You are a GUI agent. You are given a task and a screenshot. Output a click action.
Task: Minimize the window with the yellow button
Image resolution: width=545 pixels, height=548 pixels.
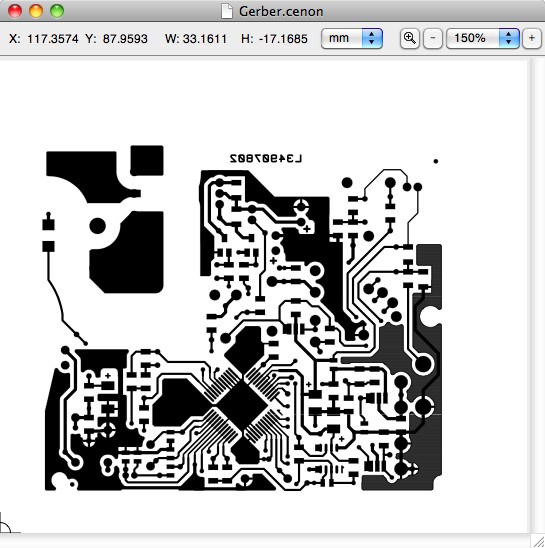pyautogui.click(x=36, y=11)
